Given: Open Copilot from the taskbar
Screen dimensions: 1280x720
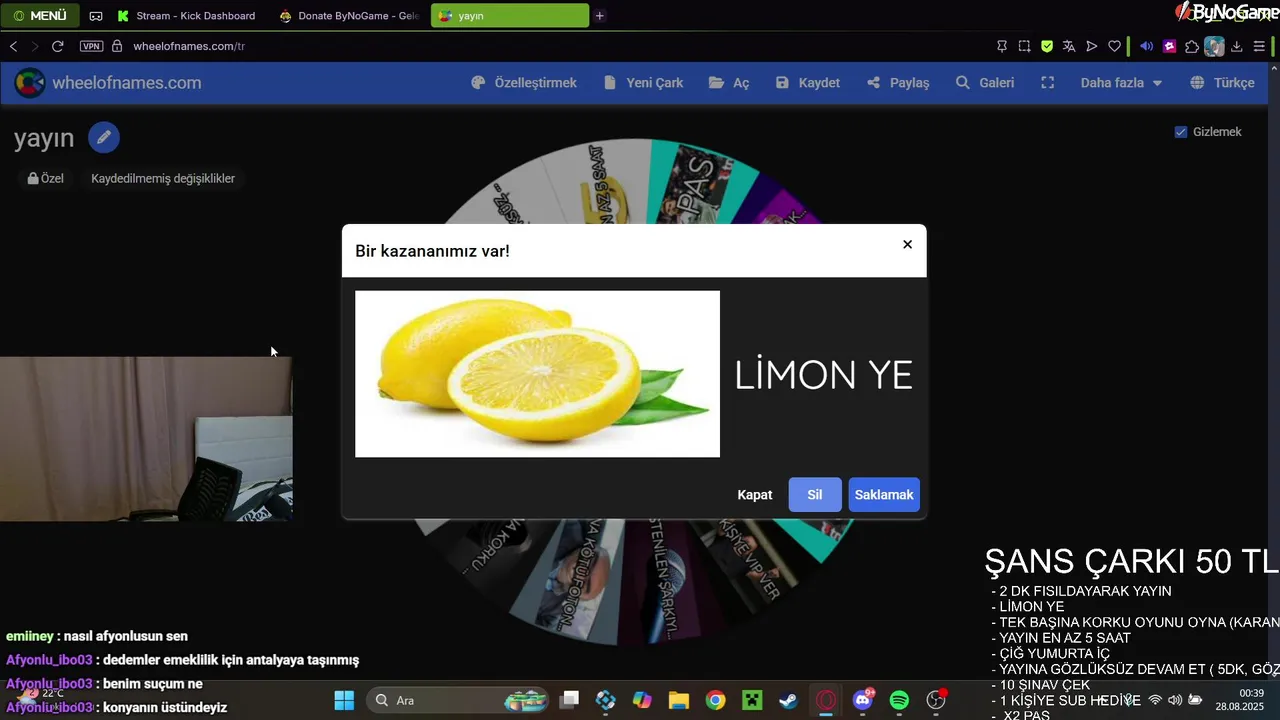Looking at the screenshot, I should tap(642, 700).
